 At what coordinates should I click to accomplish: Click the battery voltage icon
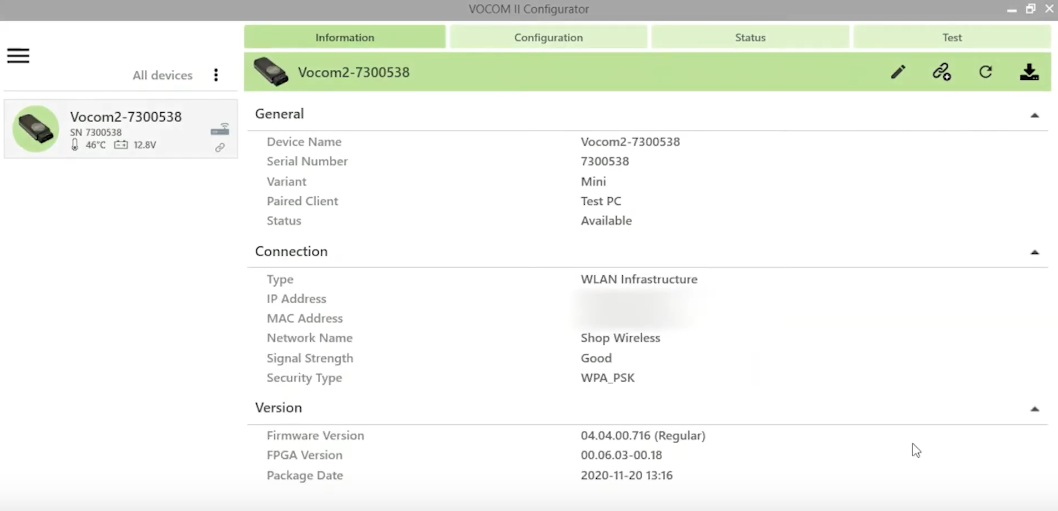(x=121, y=144)
